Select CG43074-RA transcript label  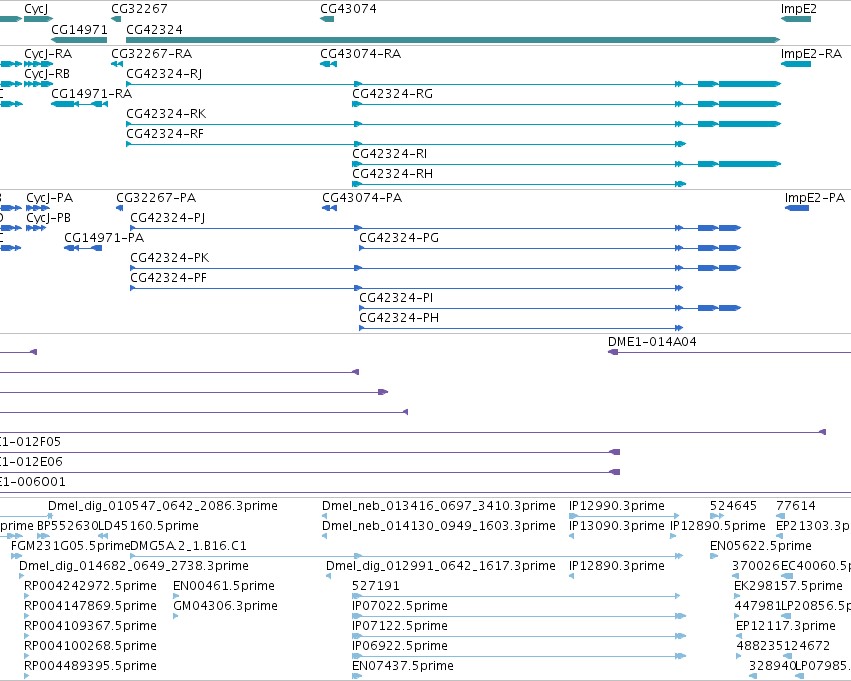[x=360, y=53]
